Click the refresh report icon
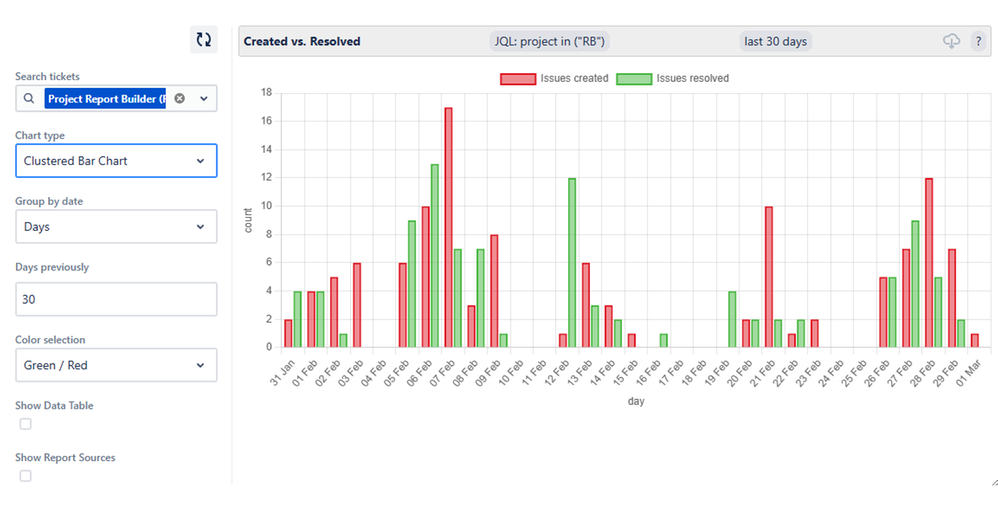The height and width of the screenshot is (517, 998). 204,39
